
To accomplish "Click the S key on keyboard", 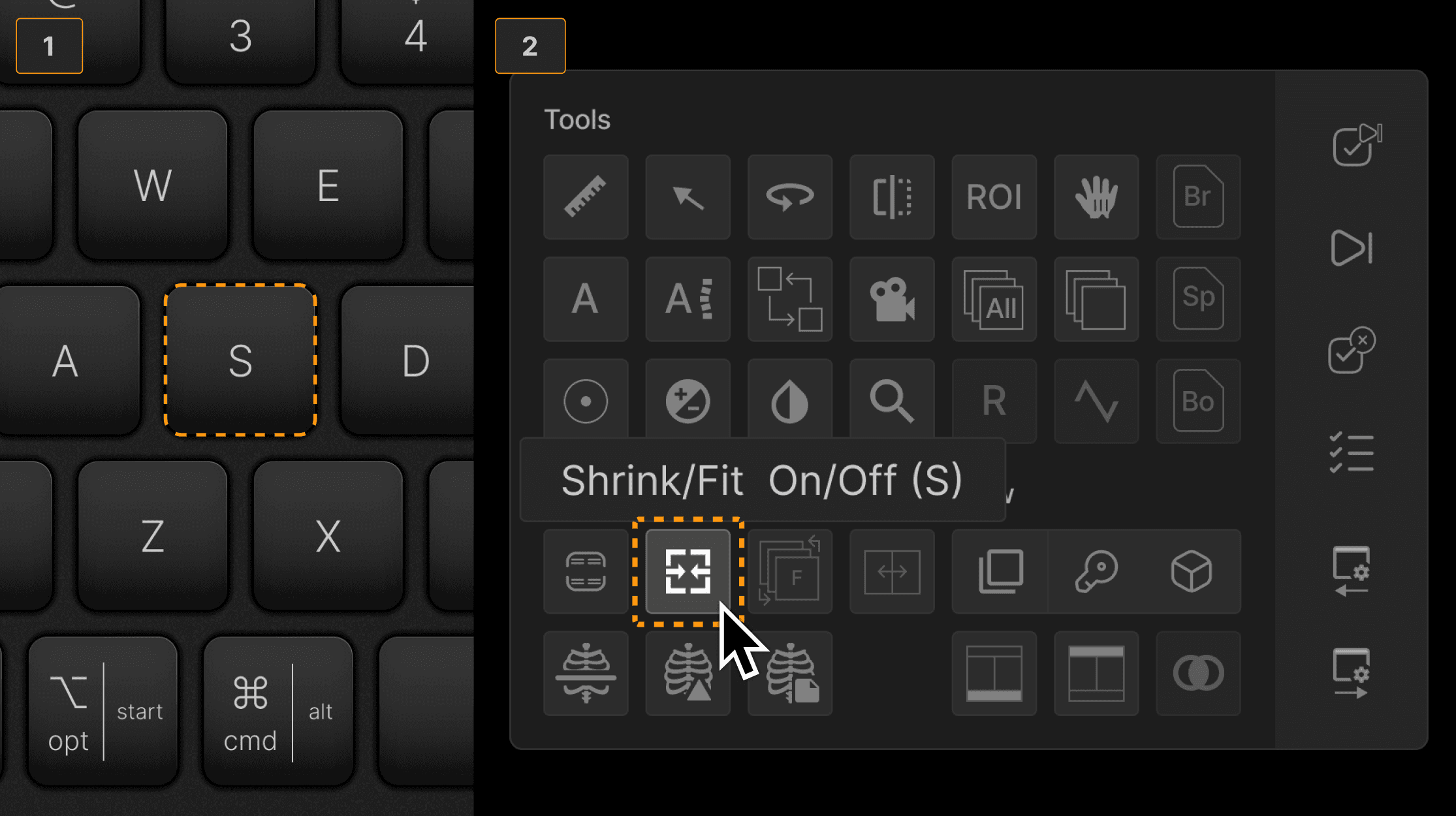I will click(240, 360).
